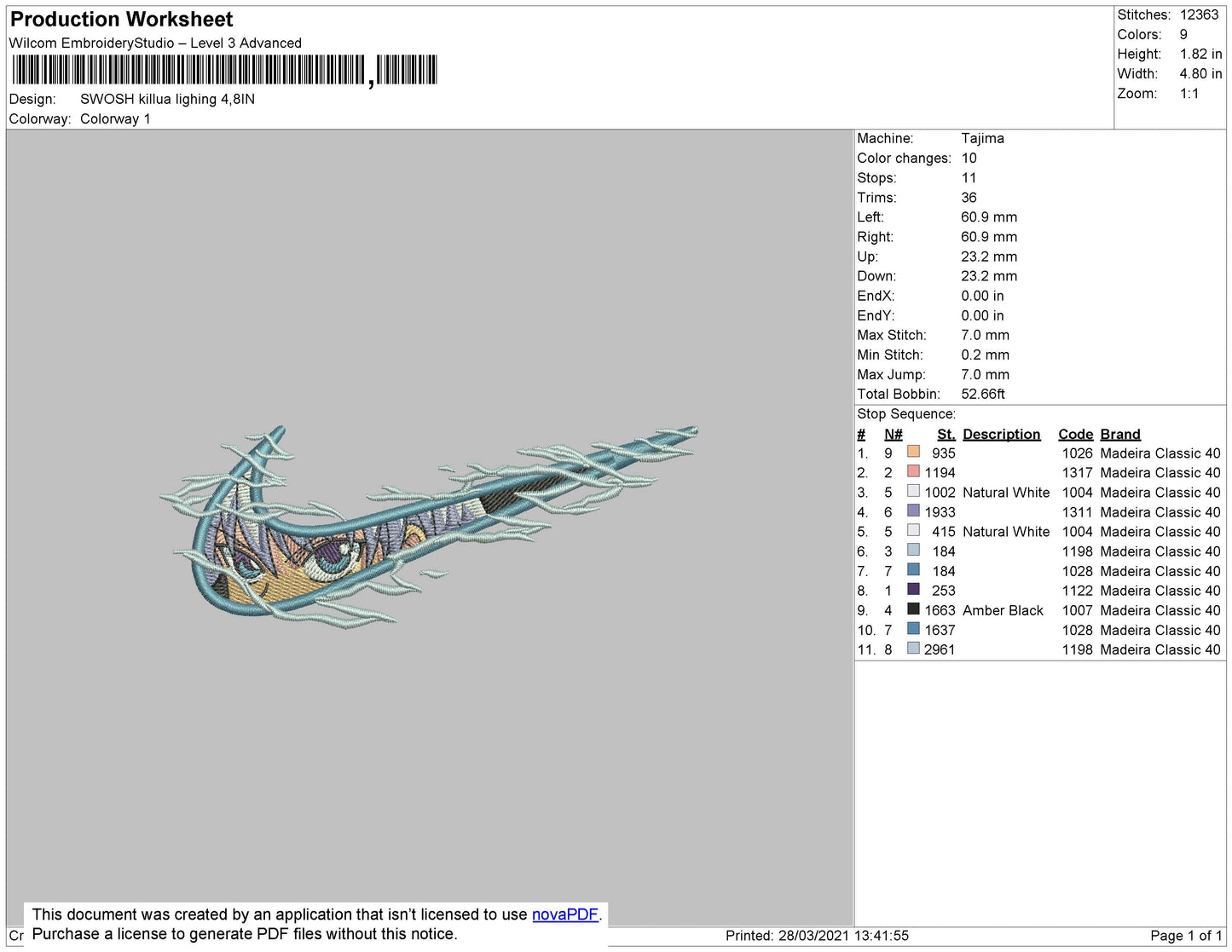Click the Natural White swatch in stop 3
The image size is (1232, 952).
coord(913,491)
